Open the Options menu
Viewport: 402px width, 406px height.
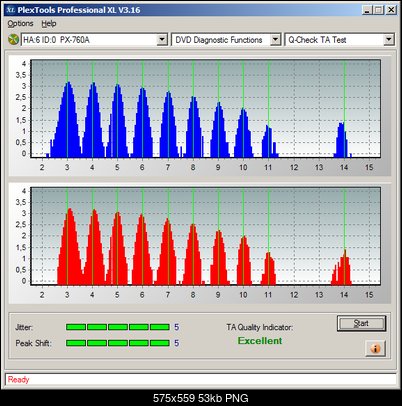coord(20,24)
